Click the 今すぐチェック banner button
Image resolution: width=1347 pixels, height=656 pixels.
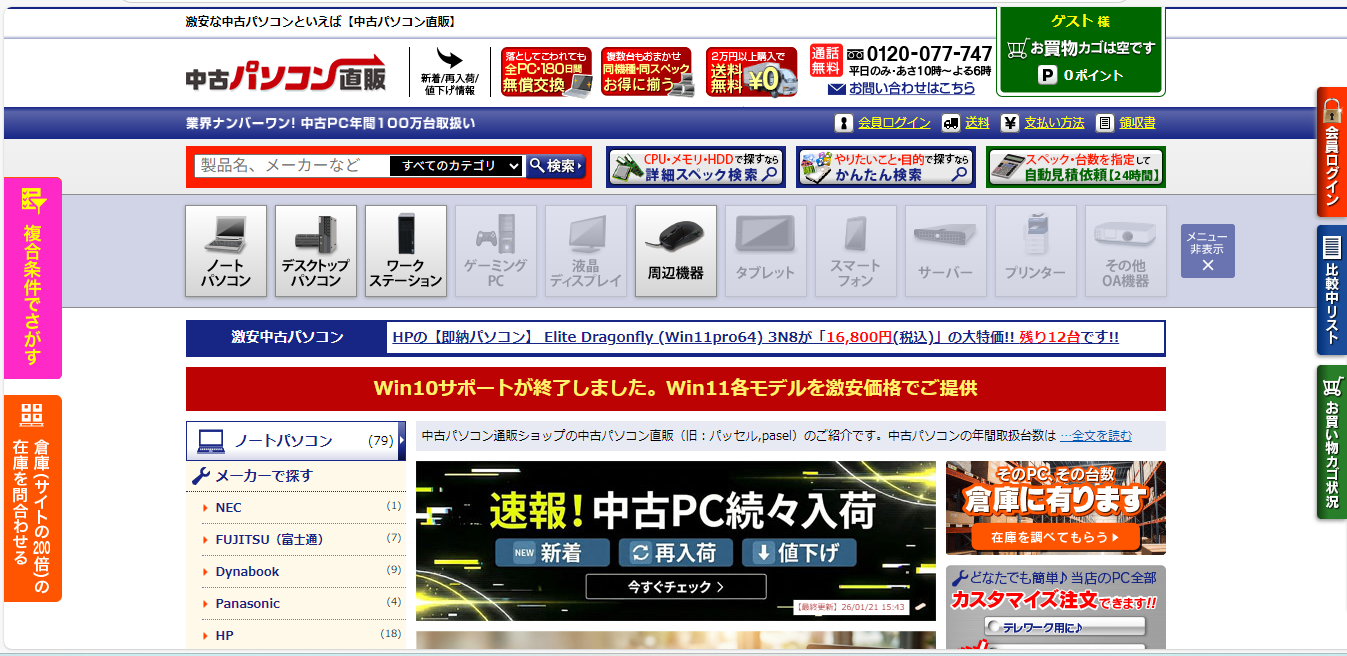[676, 587]
